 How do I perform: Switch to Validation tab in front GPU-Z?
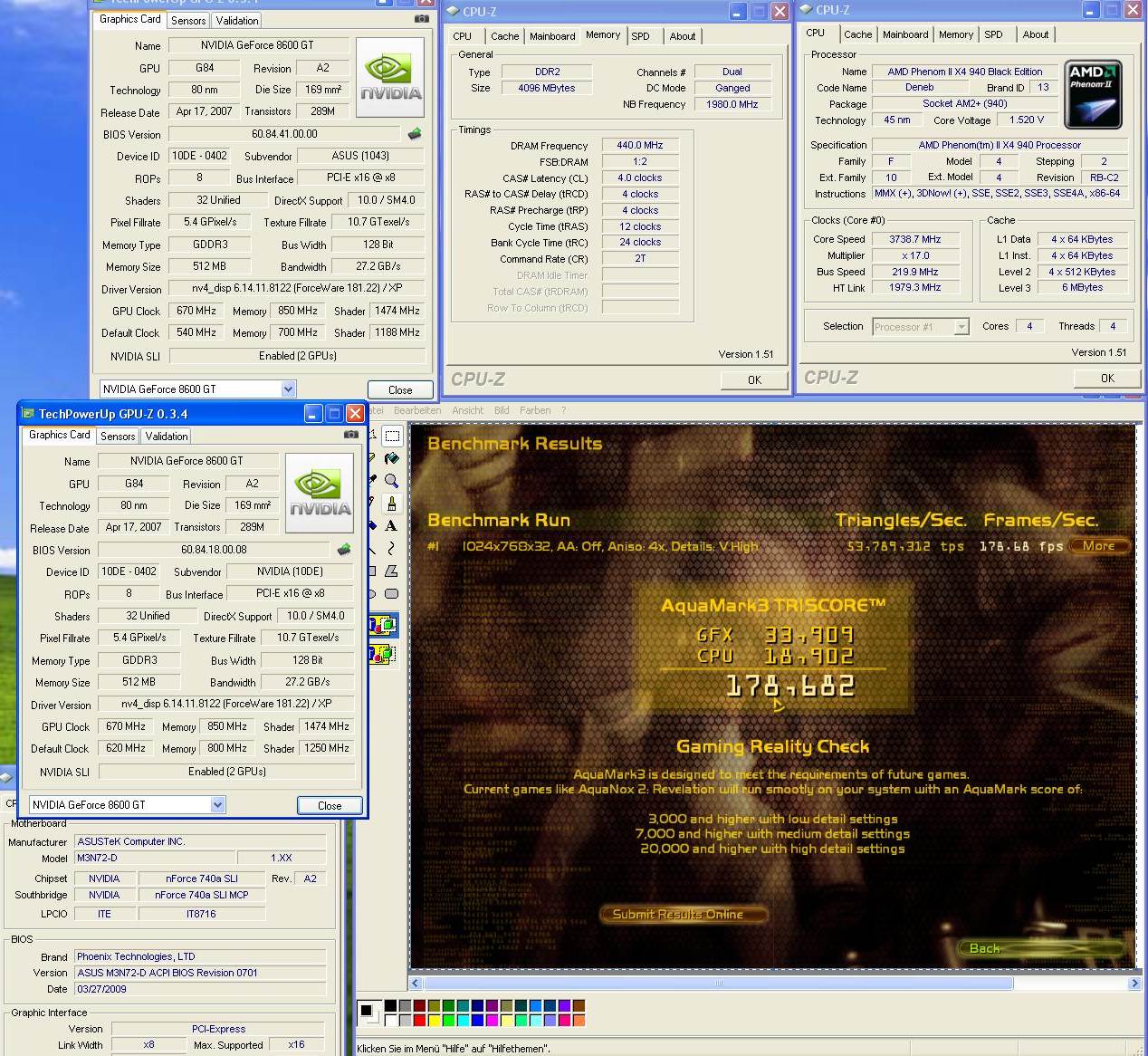167,436
